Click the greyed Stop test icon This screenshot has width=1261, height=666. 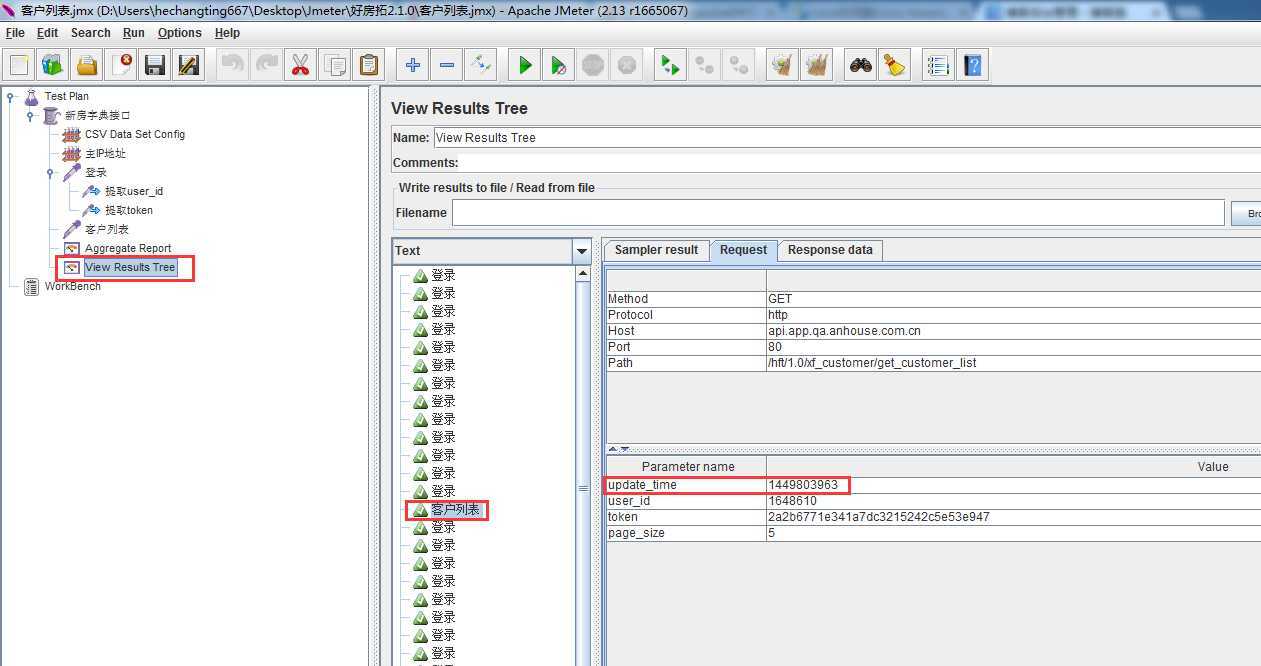pos(593,65)
